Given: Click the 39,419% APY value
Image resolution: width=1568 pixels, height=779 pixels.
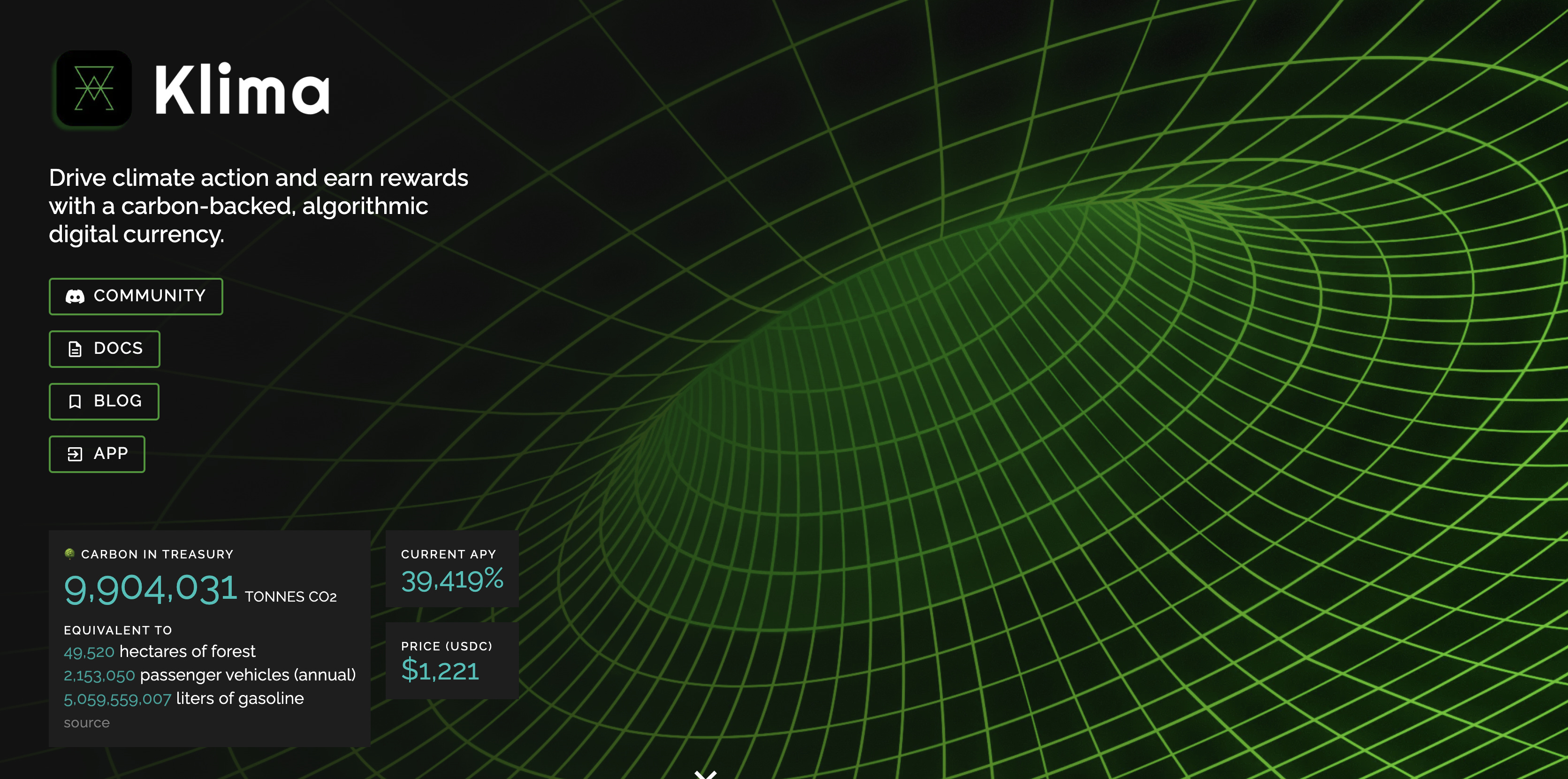Looking at the screenshot, I should click(x=452, y=580).
